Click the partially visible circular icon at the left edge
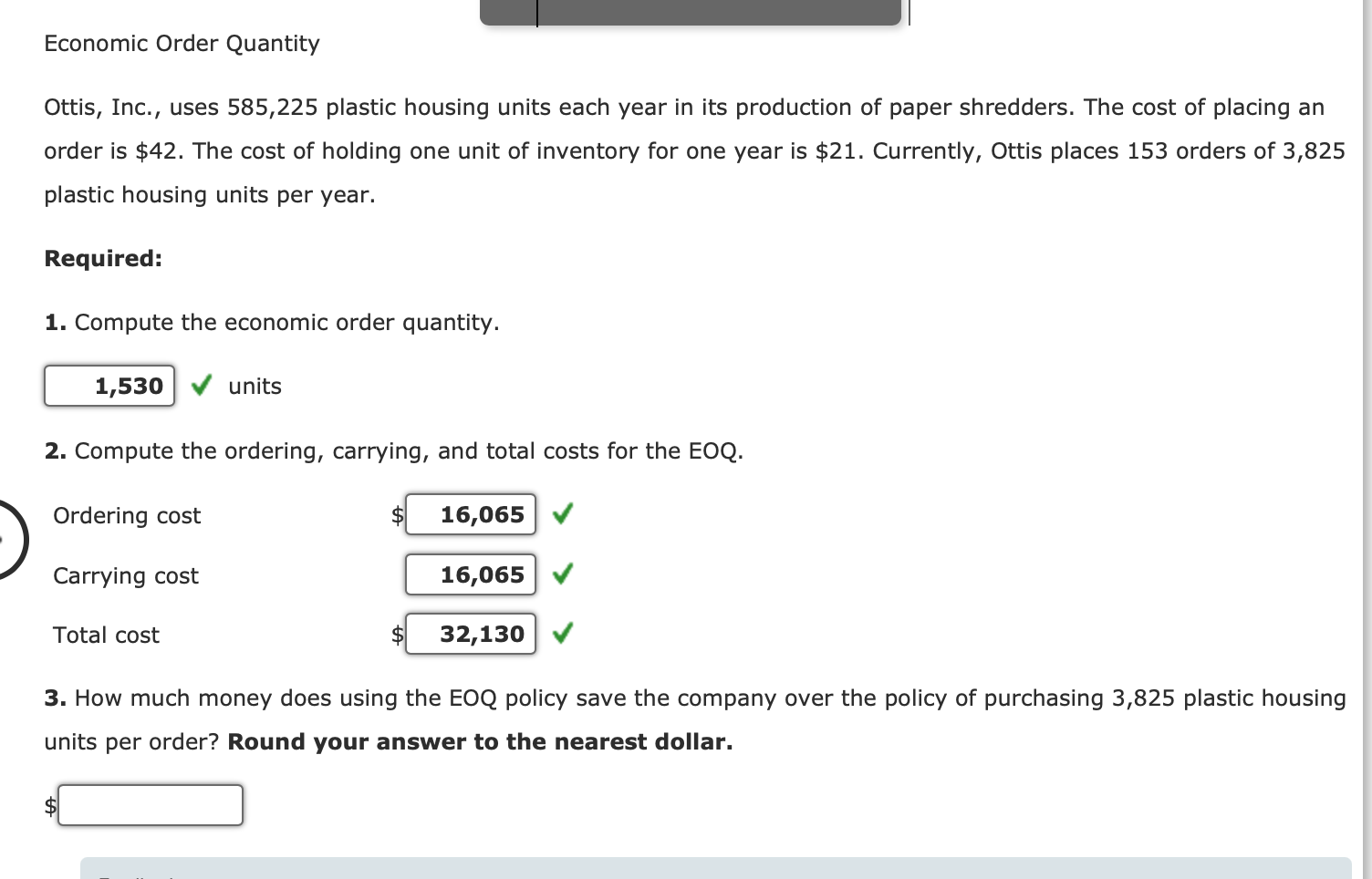This screenshot has height=879, width=1372. click(9, 538)
